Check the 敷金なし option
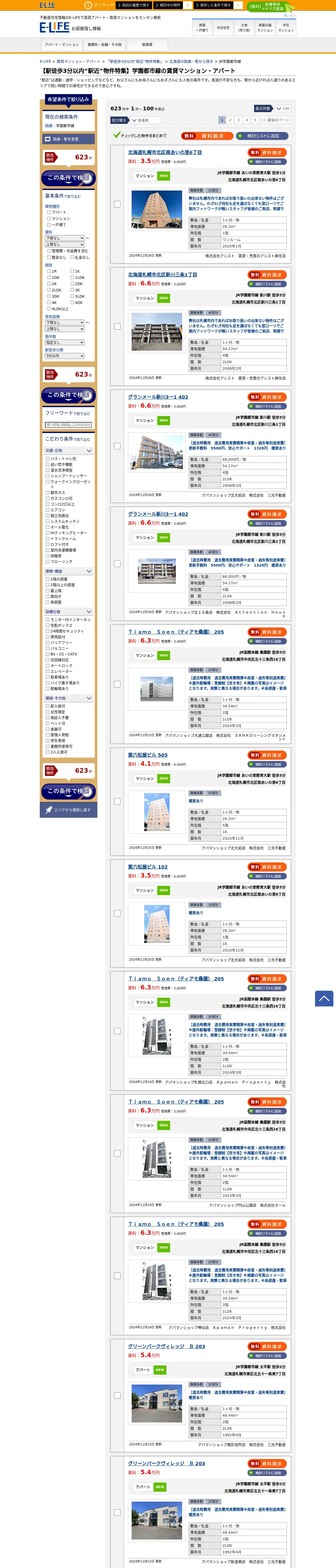 pos(49,257)
